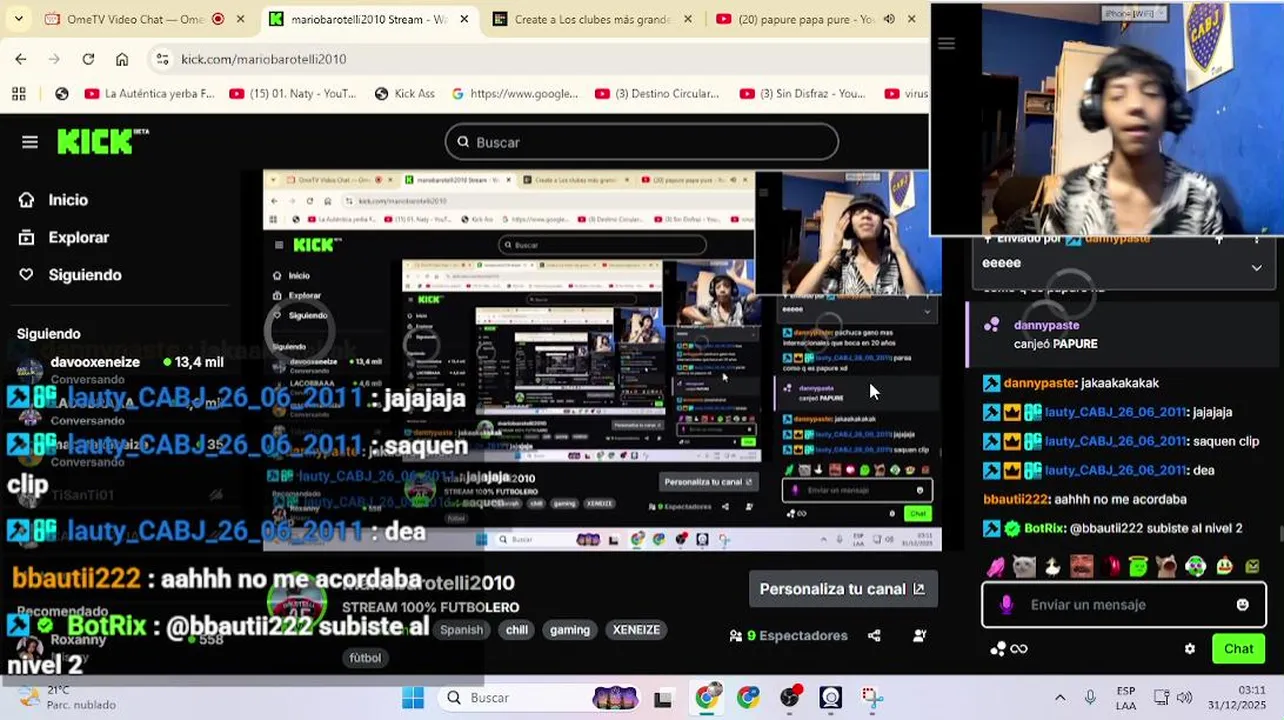Open the La Auténtica yerba bookmark
1284x720 pixels.
click(150, 94)
